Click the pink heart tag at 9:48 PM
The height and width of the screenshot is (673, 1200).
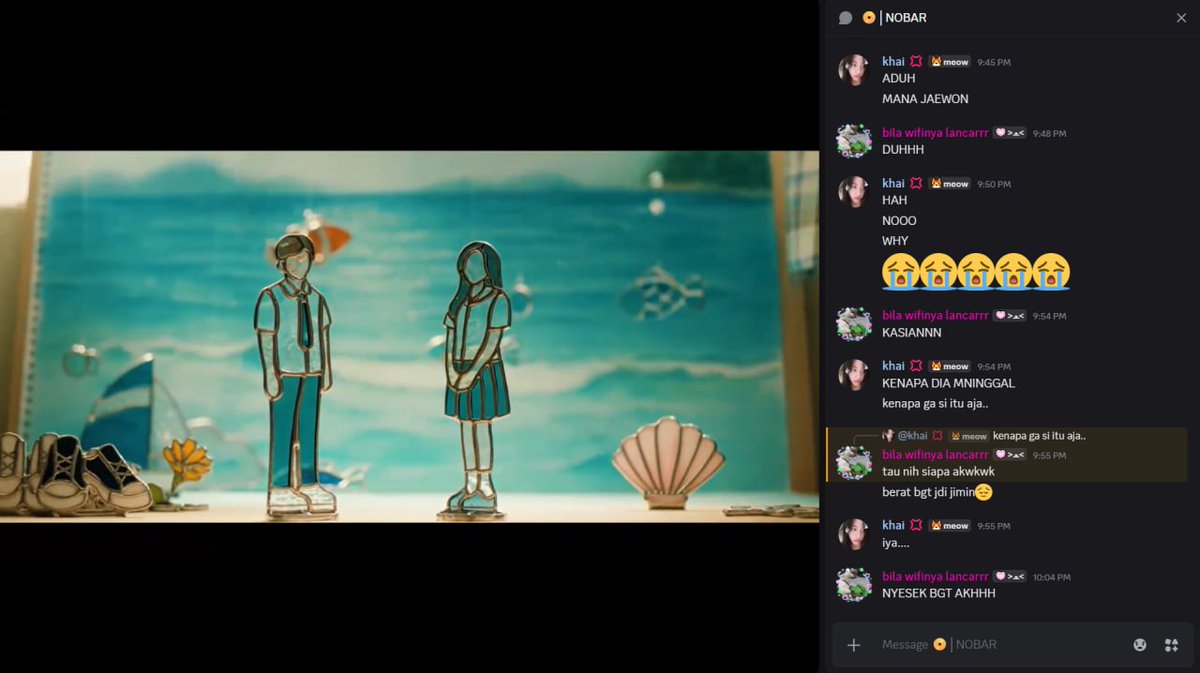point(1010,133)
